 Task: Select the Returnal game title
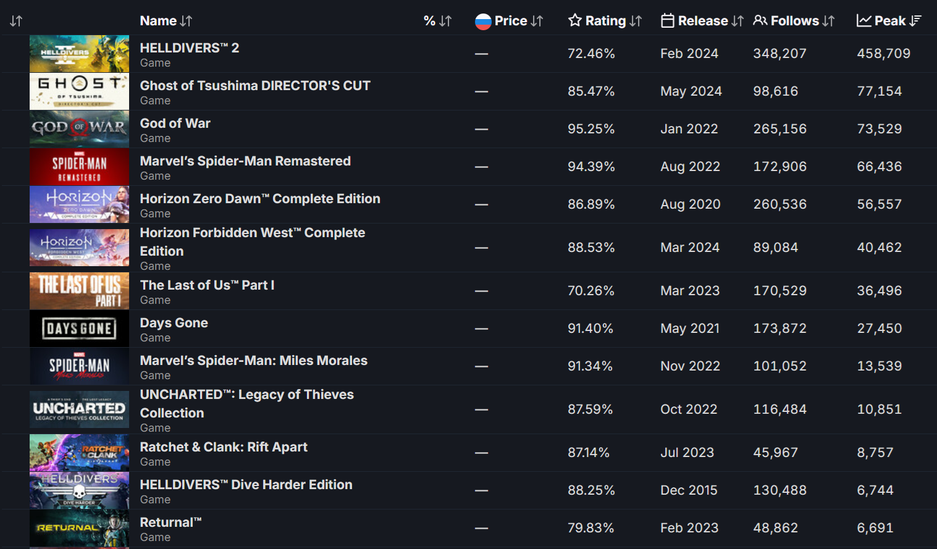(171, 523)
